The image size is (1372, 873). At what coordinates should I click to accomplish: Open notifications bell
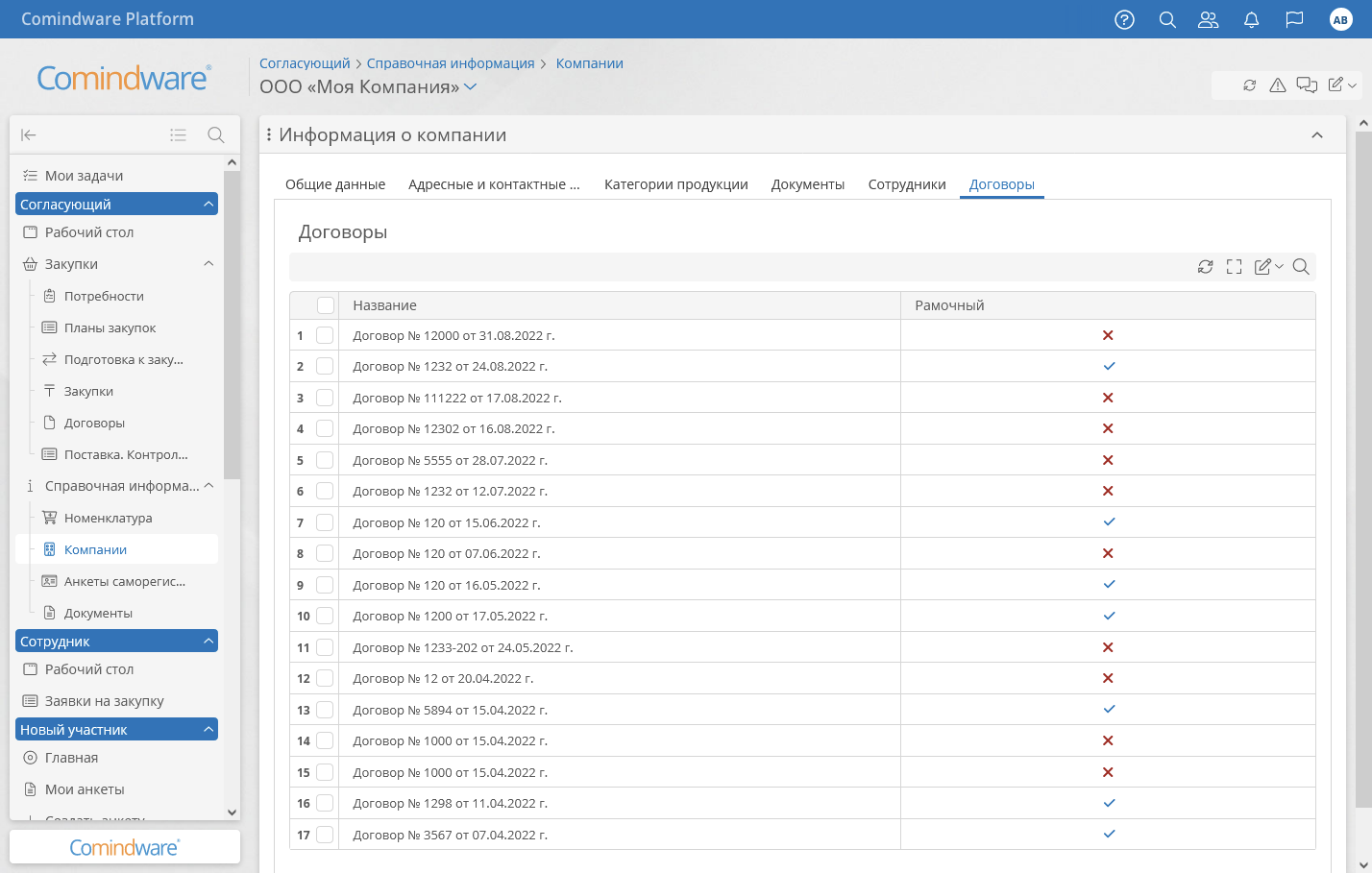coord(1251,19)
